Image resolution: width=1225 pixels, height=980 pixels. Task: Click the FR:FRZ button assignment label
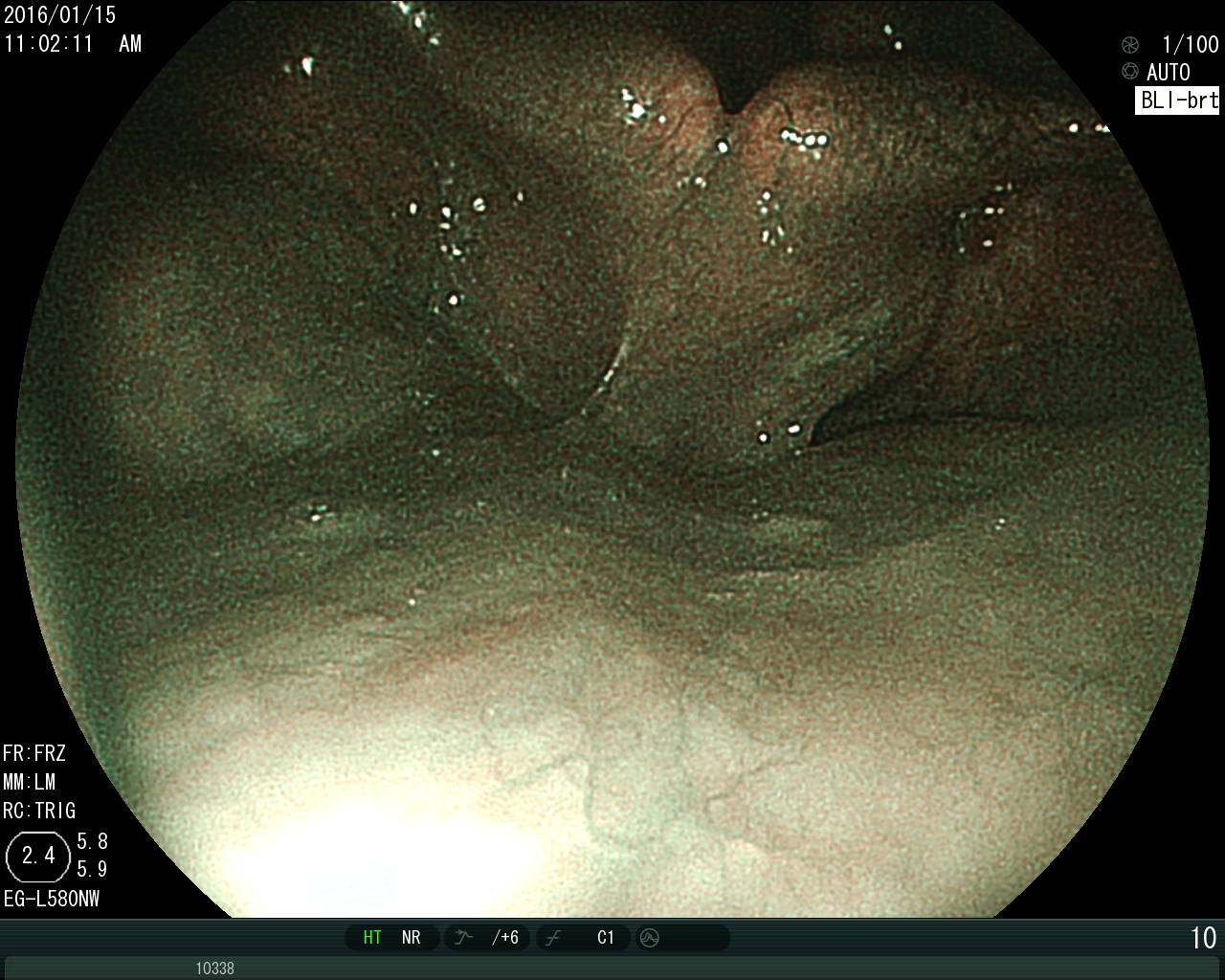coord(34,753)
